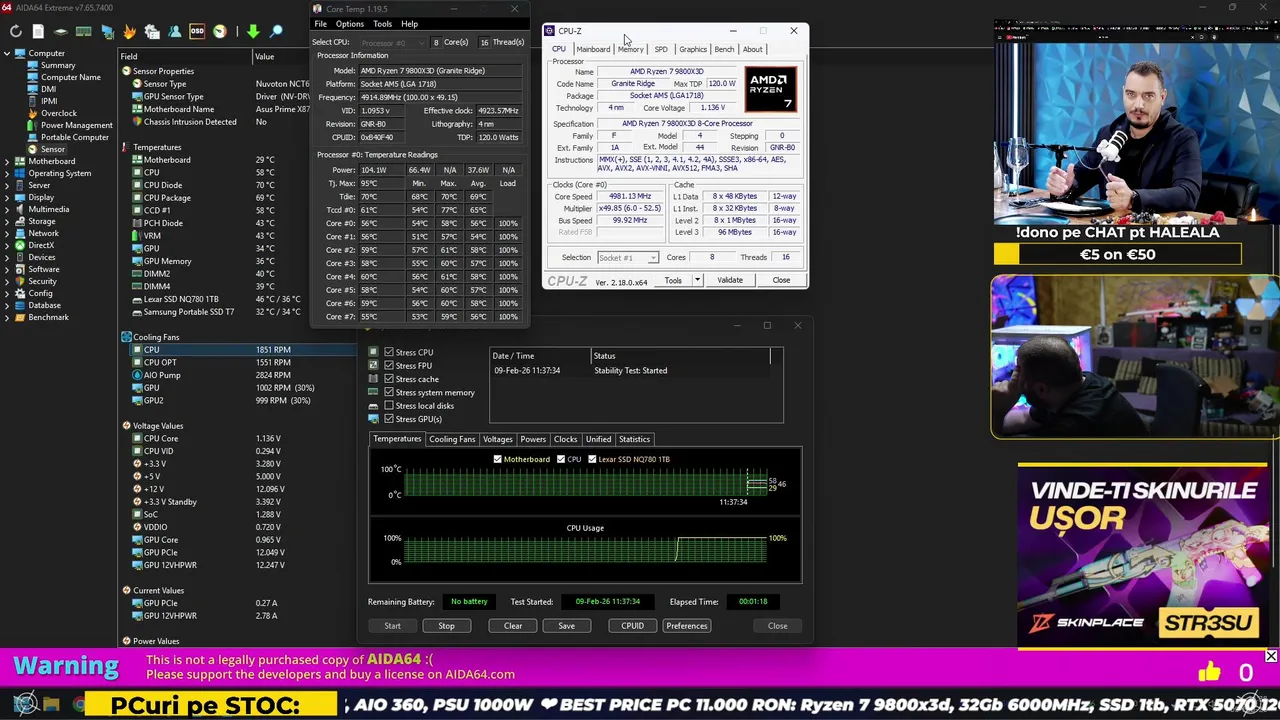Open the CPU-Z Mainboard tab

click(x=593, y=49)
